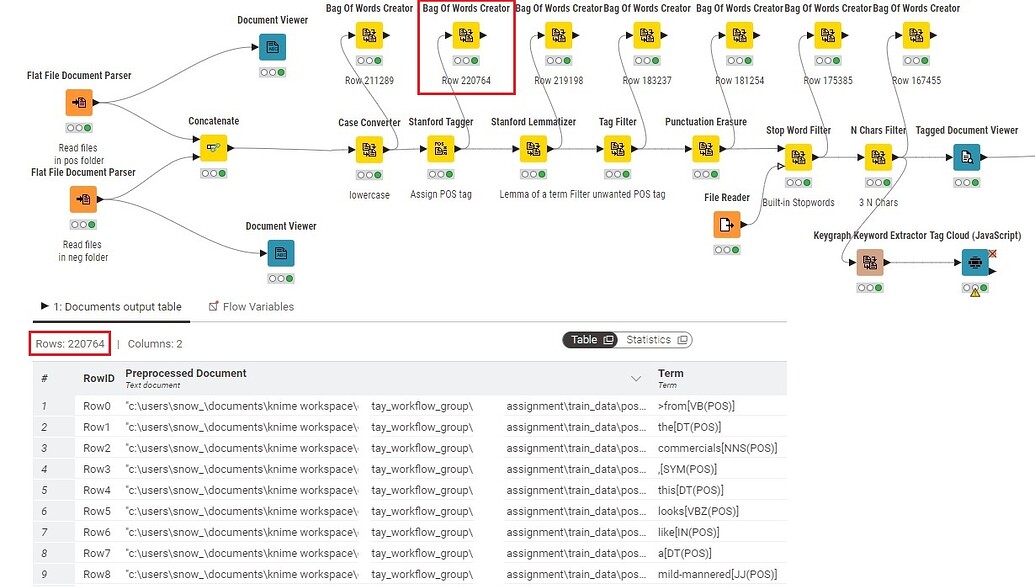Open the Tagged Document Viewer node
Image resolution: width=1035 pixels, height=588 pixels.
click(x=966, y=155)
